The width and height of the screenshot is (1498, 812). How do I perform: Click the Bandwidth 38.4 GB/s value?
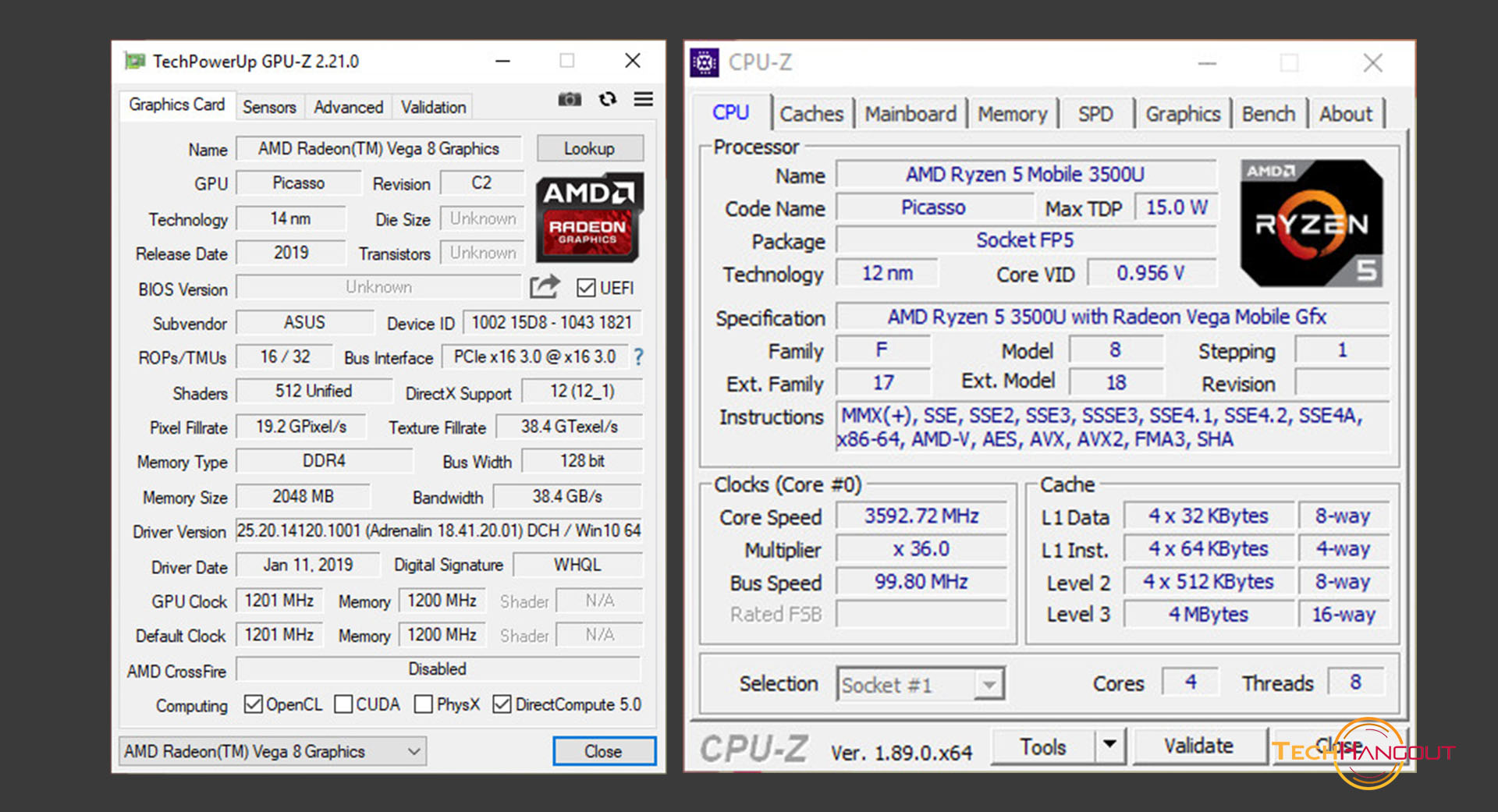(x=567, y=496)
